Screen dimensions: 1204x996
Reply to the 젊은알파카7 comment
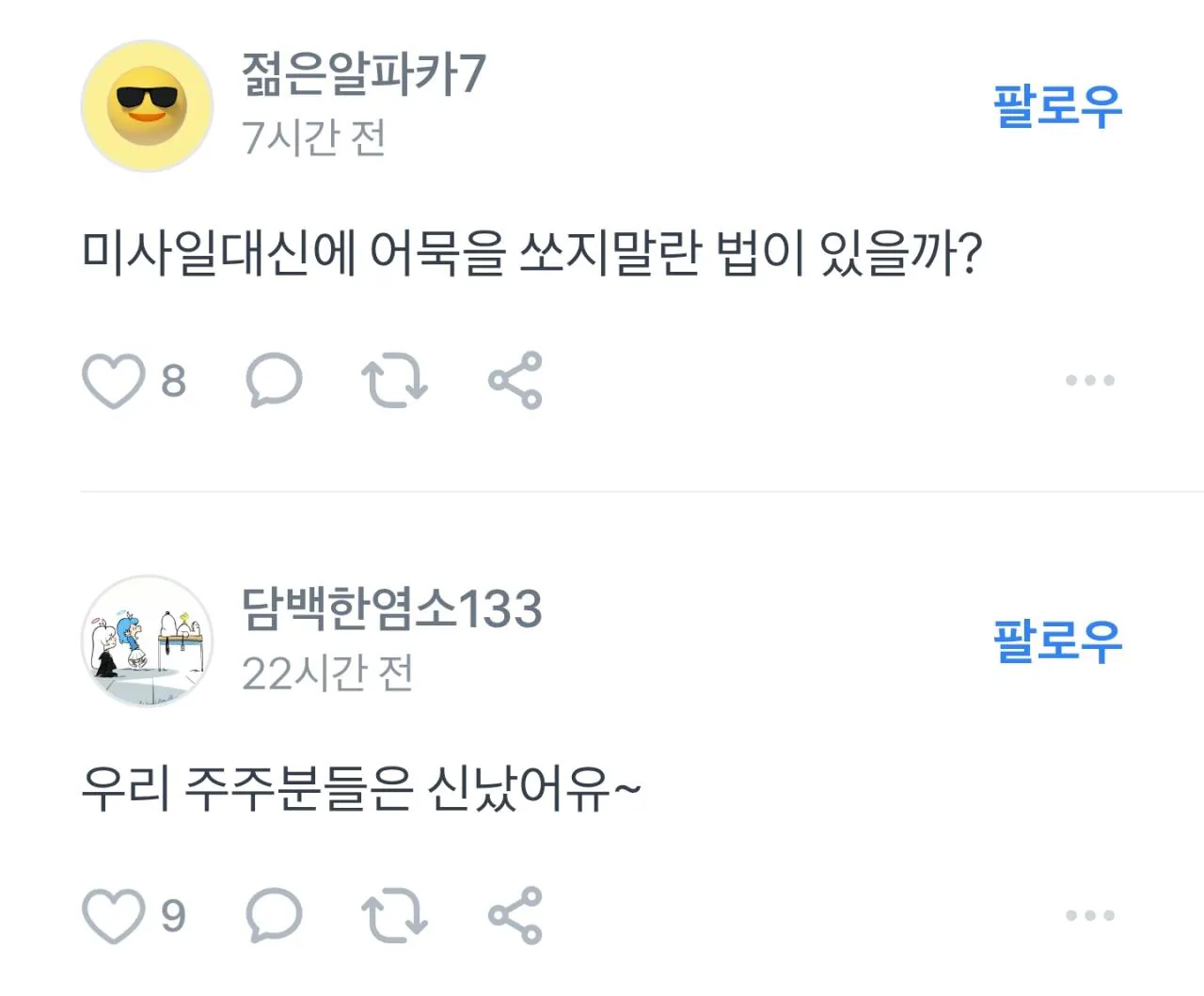274,381
